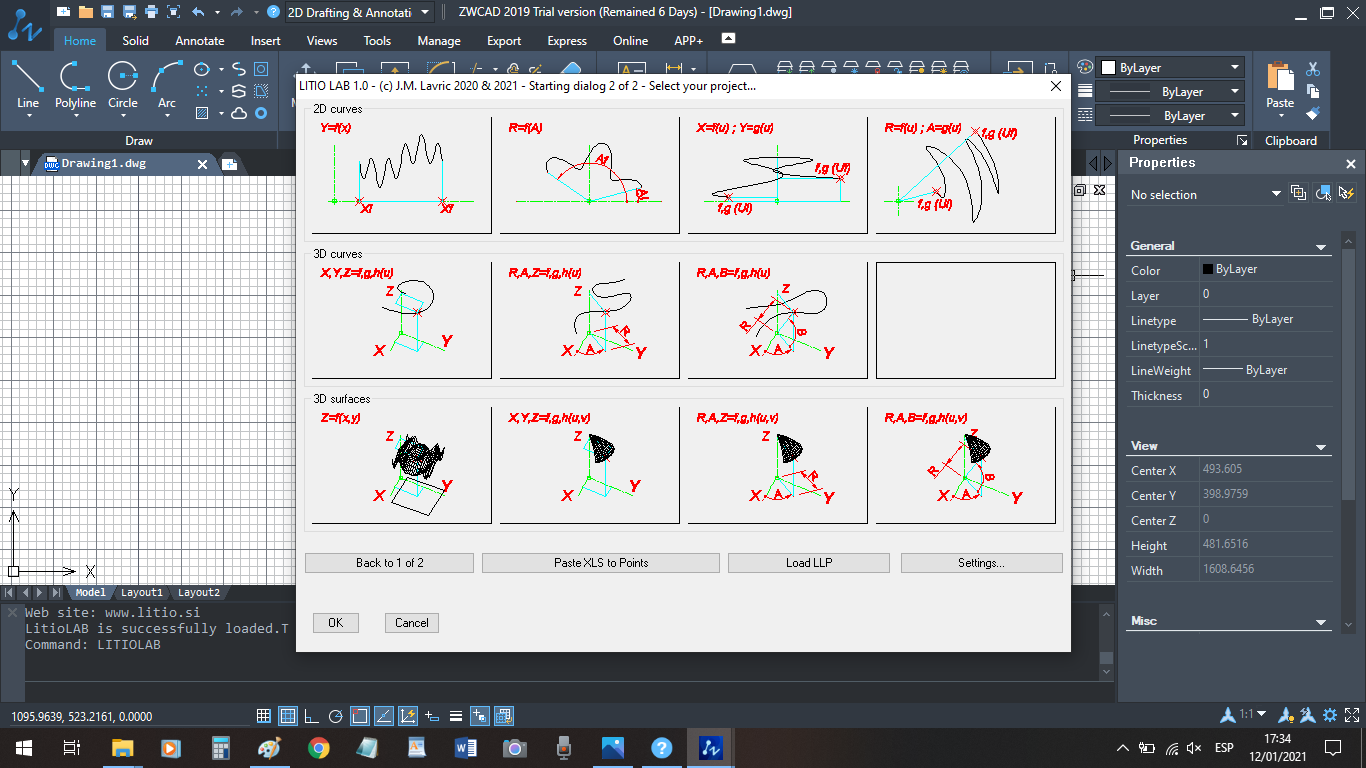Click the blue Help question mark icon
The width and height of the screenshot is (1366, 768).
(273, 12)
